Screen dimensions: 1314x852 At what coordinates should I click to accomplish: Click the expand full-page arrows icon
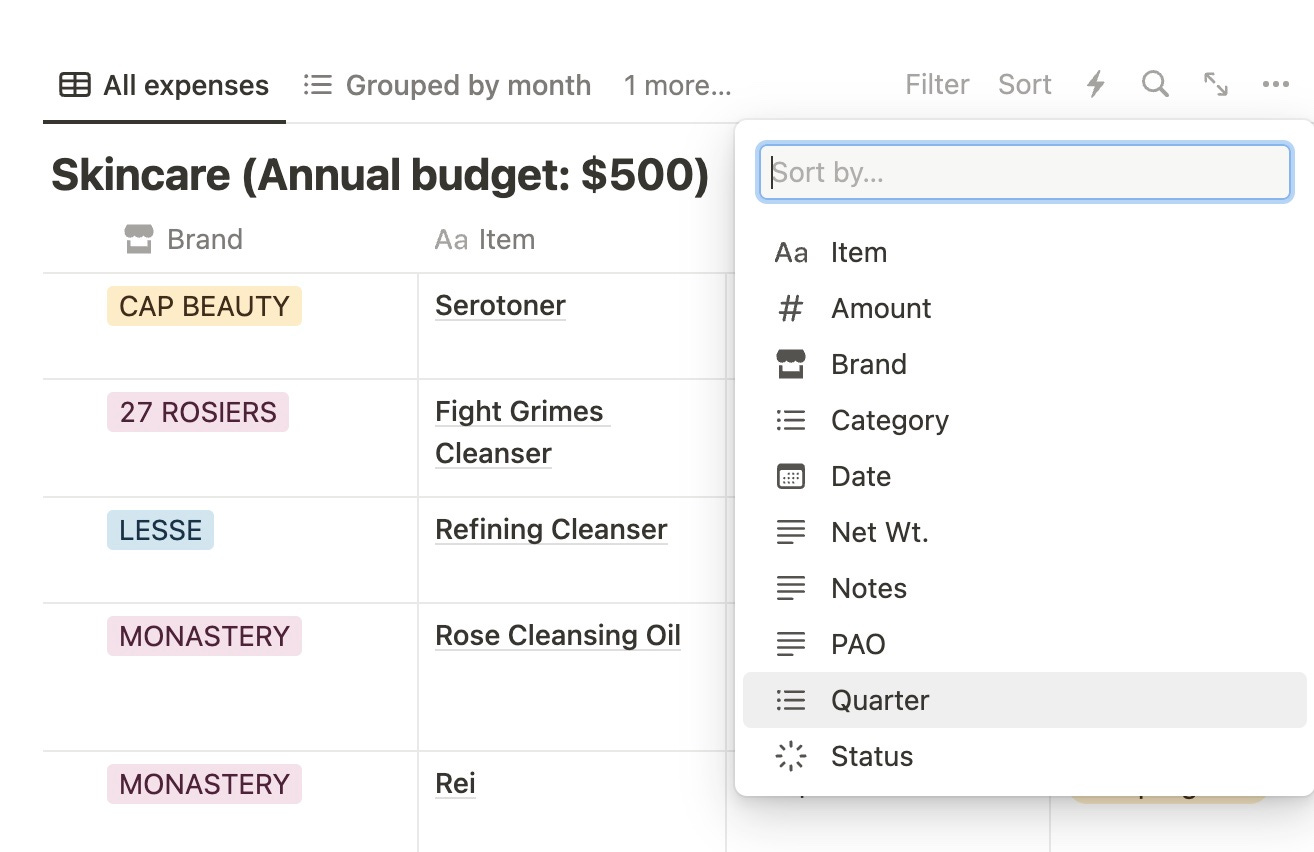point(1216,84)
